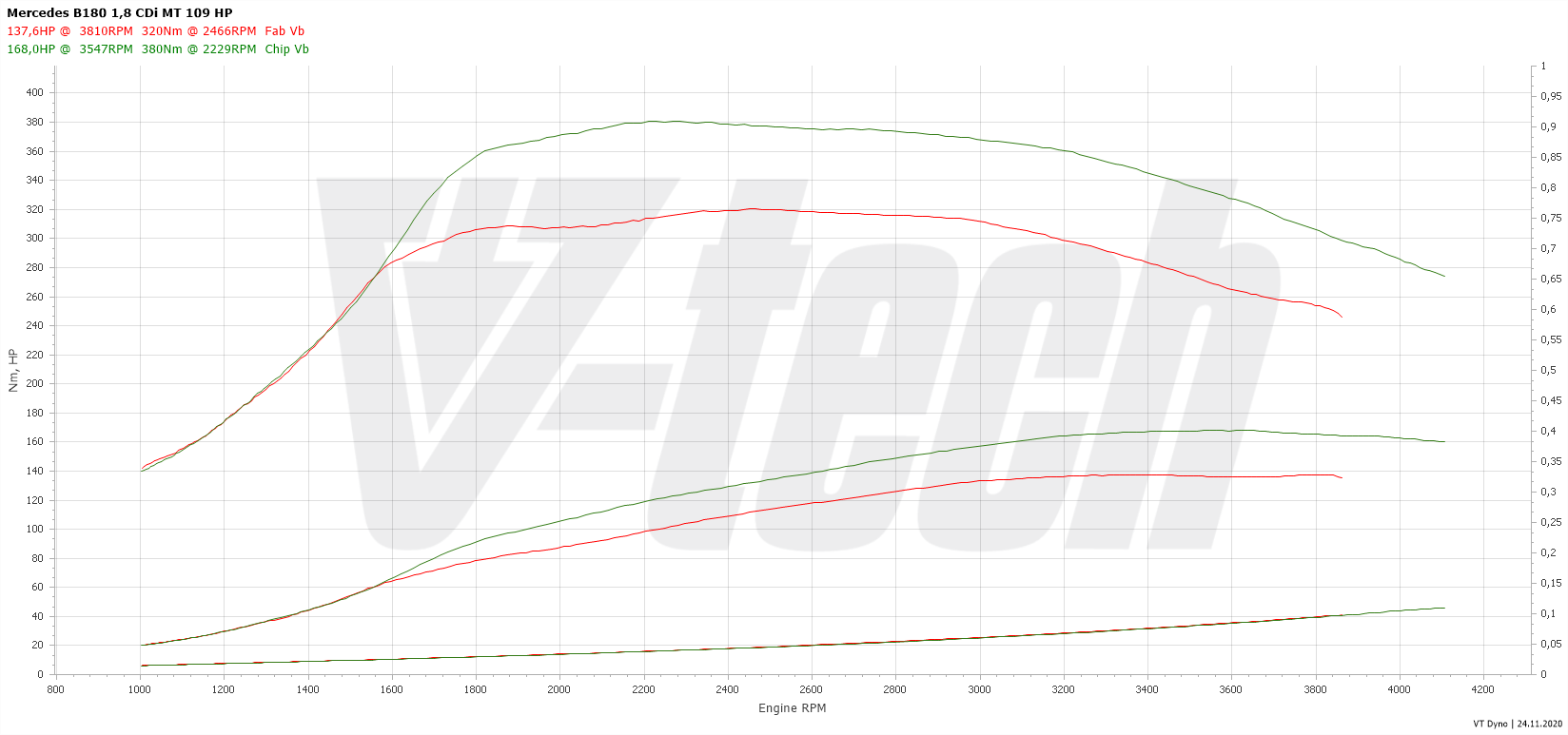Click the chart title 'Mercedes B180 1,8 CDi MT 109 HP'

tap(120, 13)
